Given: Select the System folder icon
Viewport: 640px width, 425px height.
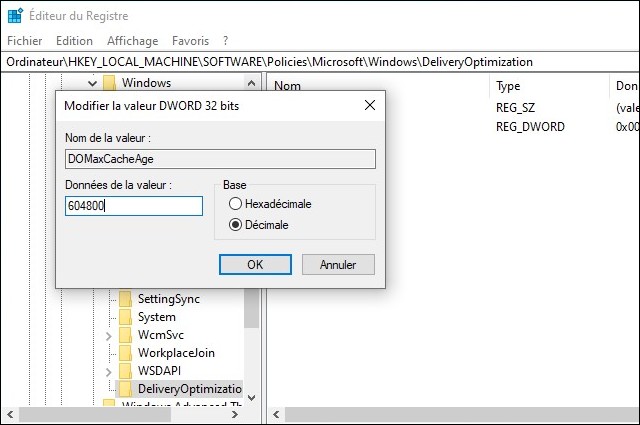Looking at the screenshot, I should click(x=125, y=317).
